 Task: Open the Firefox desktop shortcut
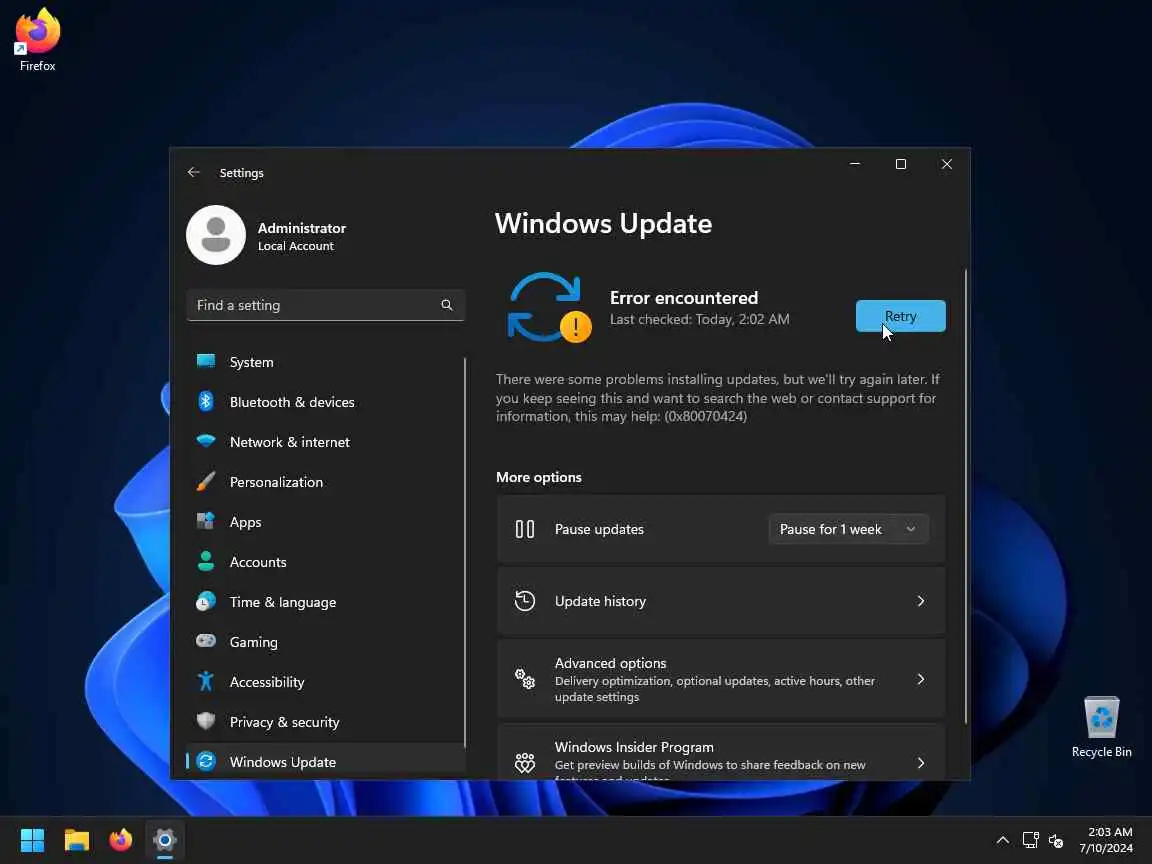coord(37,40)
